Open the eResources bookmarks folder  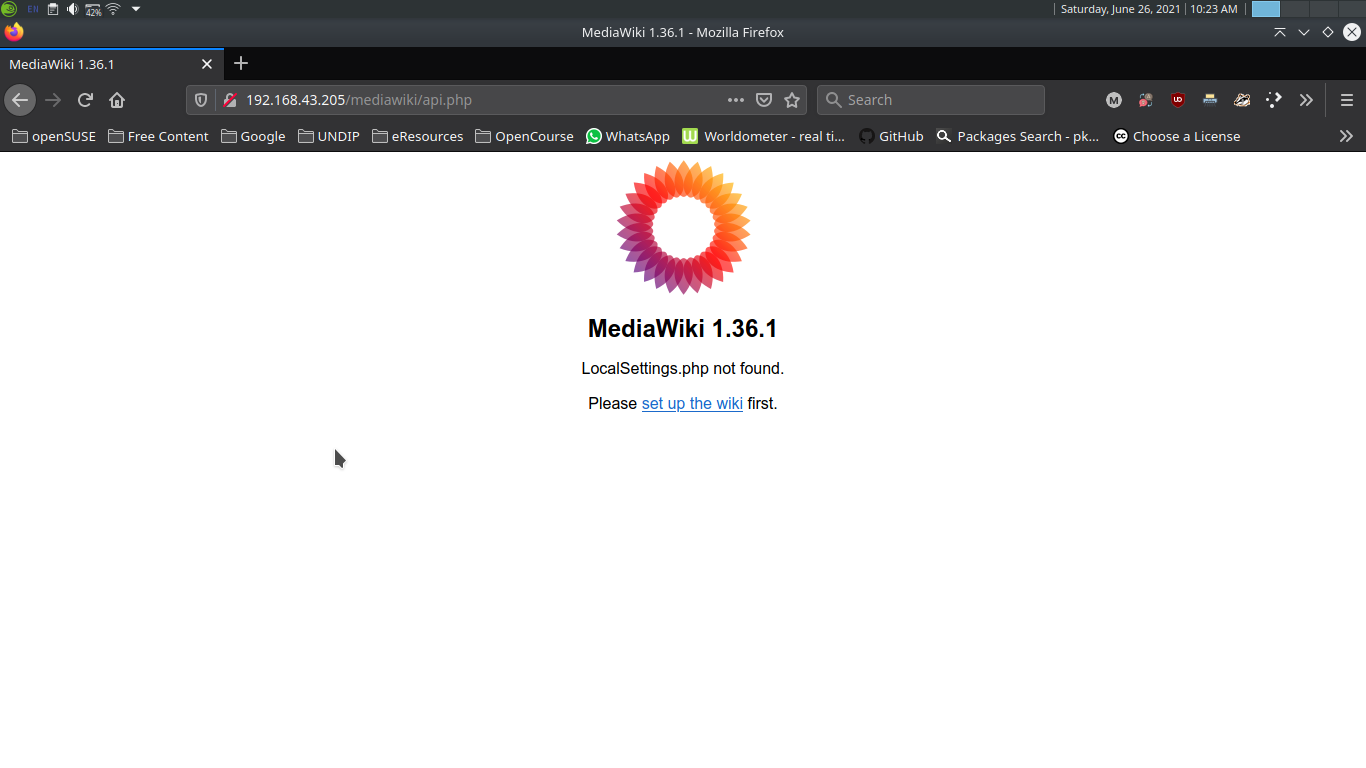pos(418,136)
